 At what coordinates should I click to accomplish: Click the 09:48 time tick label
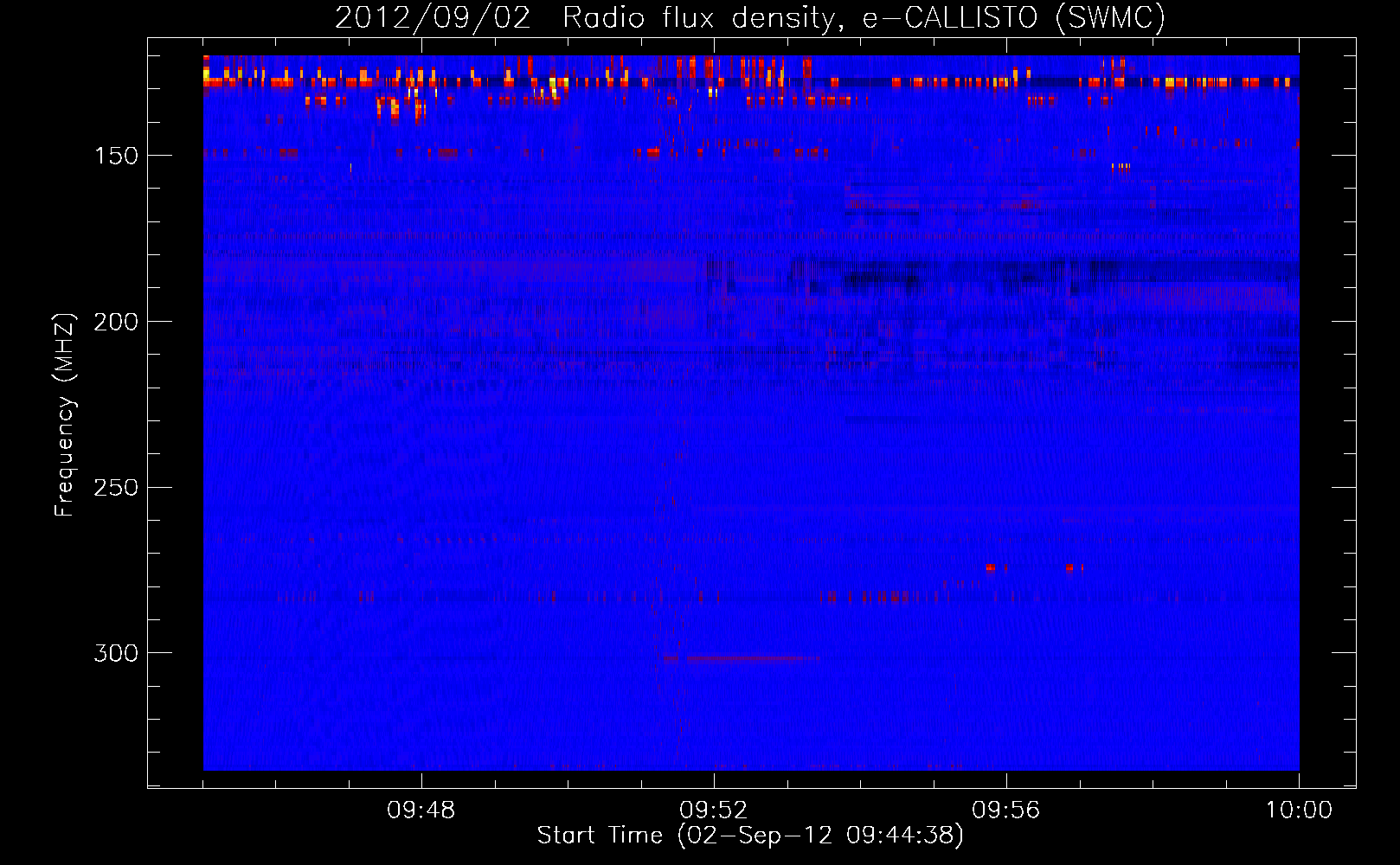pyautogui.click(x=421, y=811)
